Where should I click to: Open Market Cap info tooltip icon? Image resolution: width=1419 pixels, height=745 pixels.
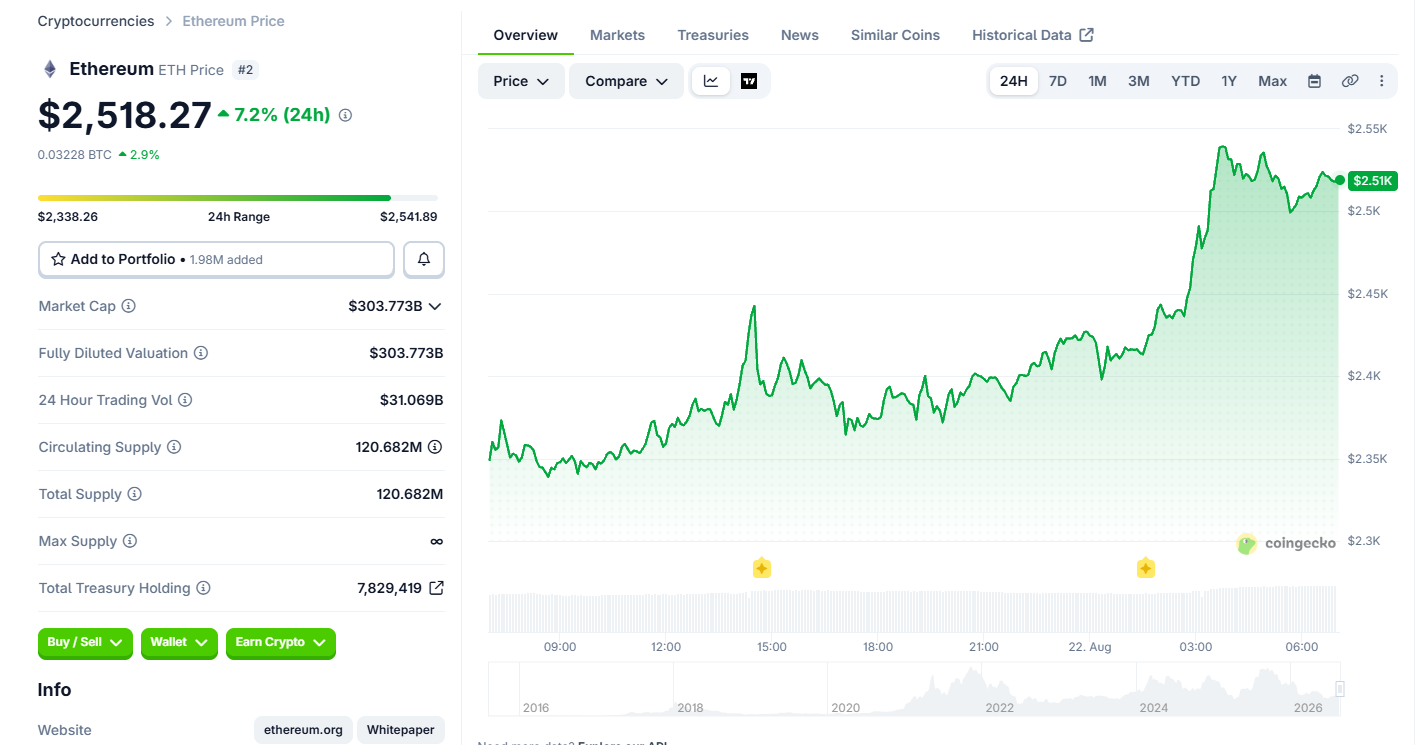[129, 306]
